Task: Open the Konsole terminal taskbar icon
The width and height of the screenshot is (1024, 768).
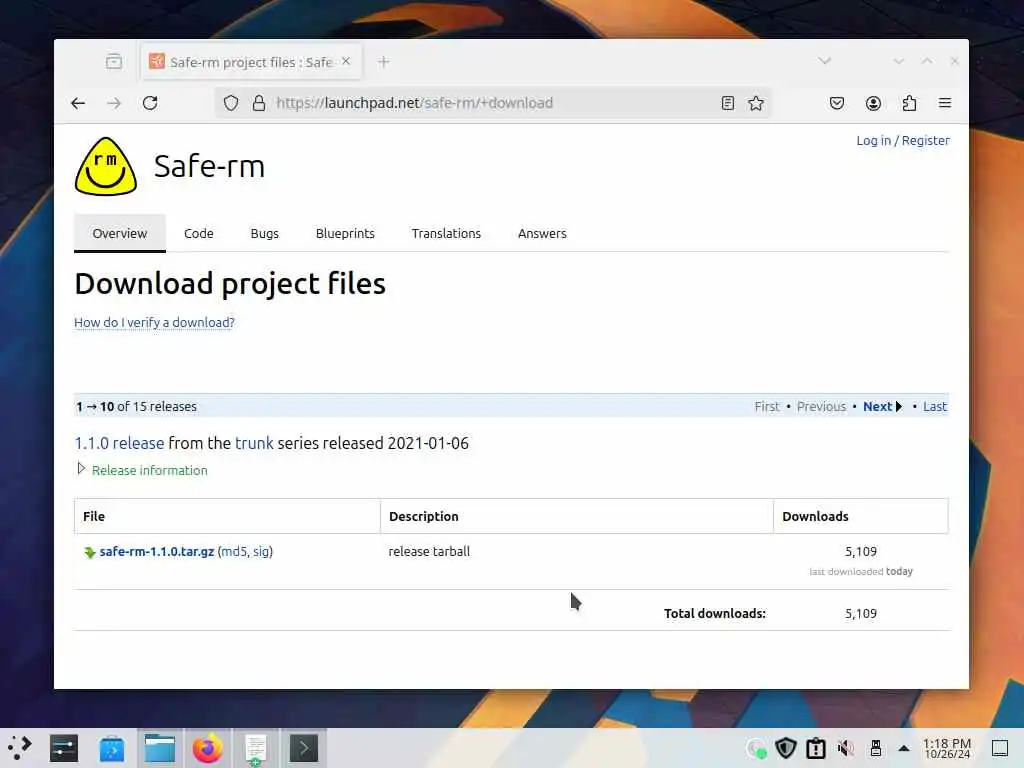Action: click(304, 748)
